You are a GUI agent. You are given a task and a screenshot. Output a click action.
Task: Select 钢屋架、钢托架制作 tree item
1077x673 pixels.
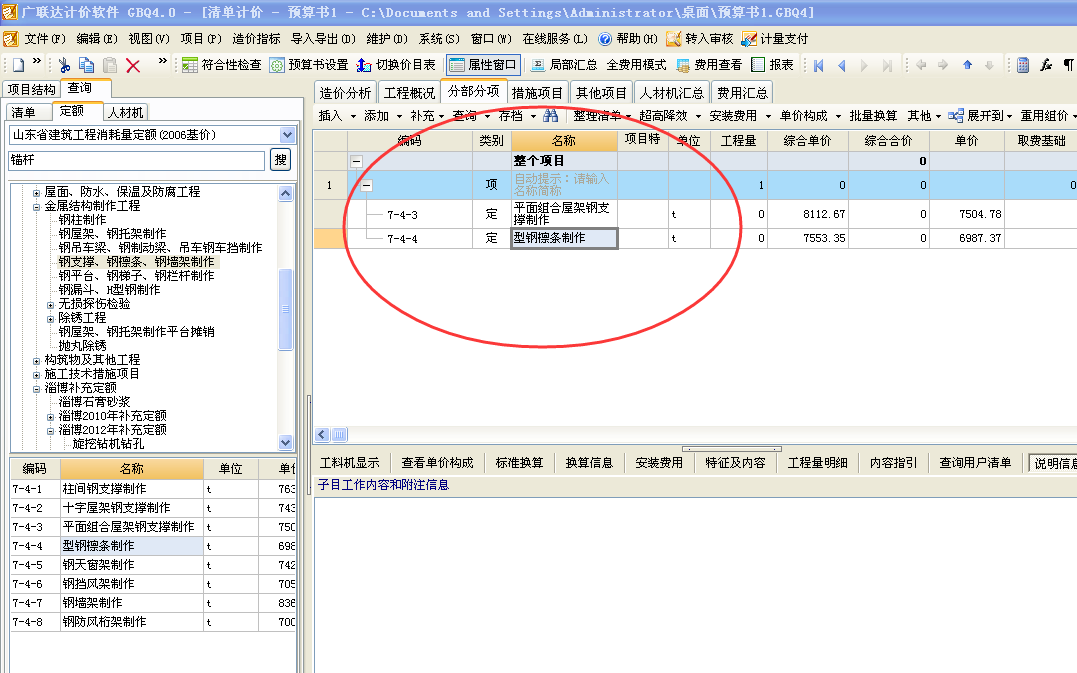coord(112,233)
